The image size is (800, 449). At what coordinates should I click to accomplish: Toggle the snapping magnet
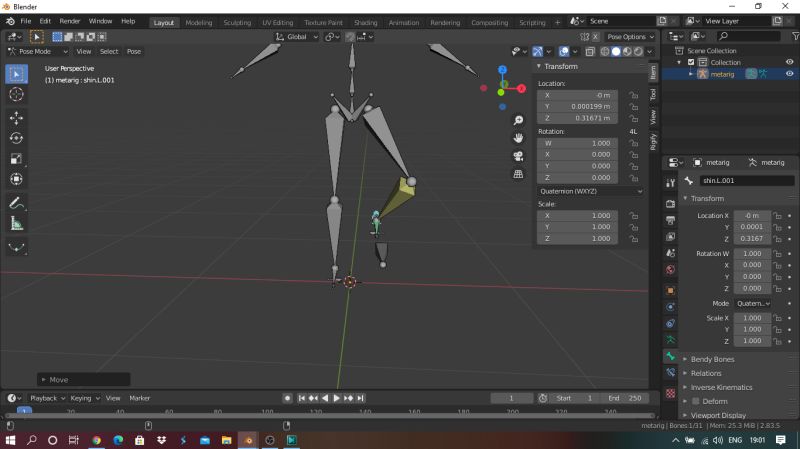(x=350, y=37)
